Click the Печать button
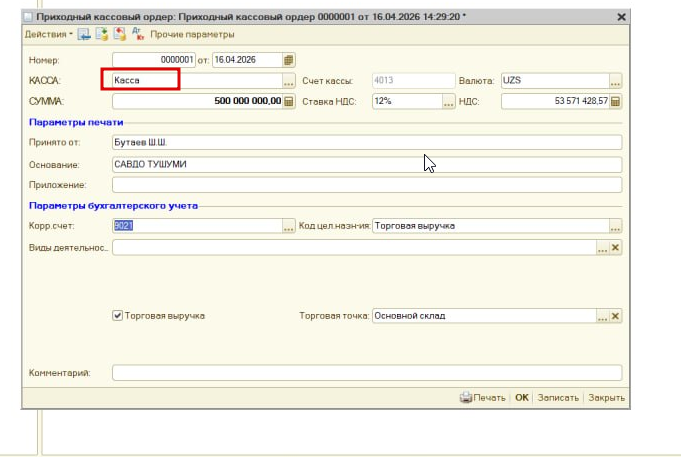This screenshot has height=457, width=681. pyautogui.click(x=483, y=397)
